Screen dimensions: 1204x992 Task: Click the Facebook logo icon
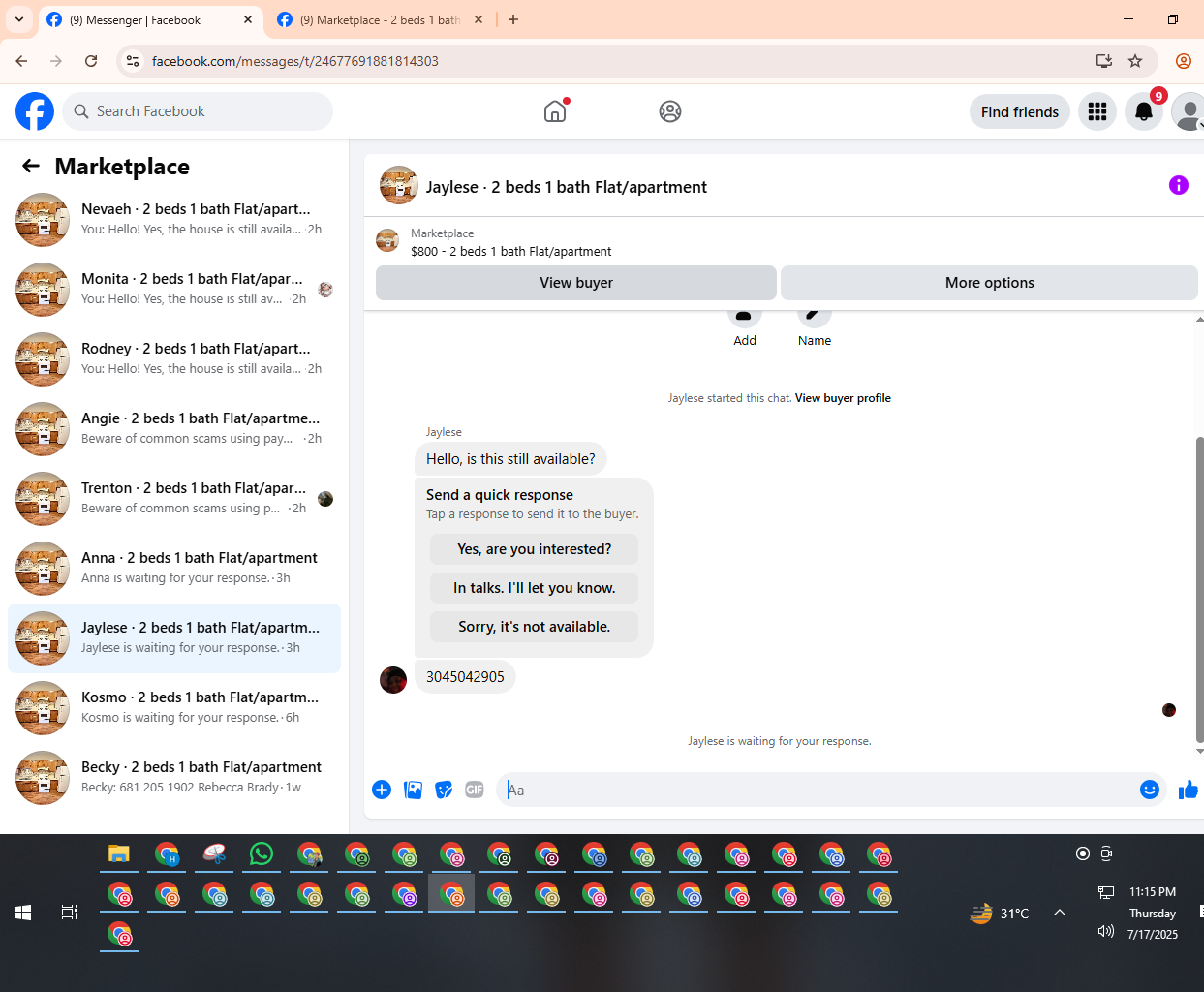35,111
